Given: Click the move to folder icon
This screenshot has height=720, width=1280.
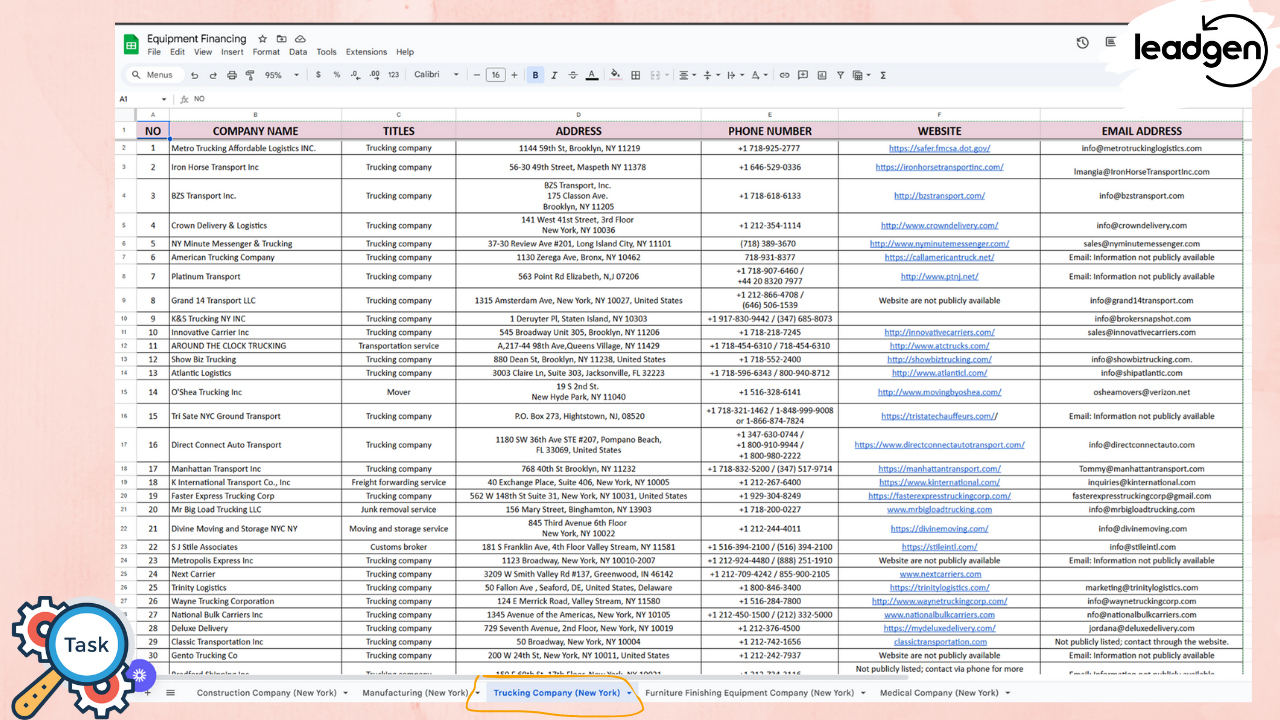Looking at the screenshot, I should click(x=281, y=39).
